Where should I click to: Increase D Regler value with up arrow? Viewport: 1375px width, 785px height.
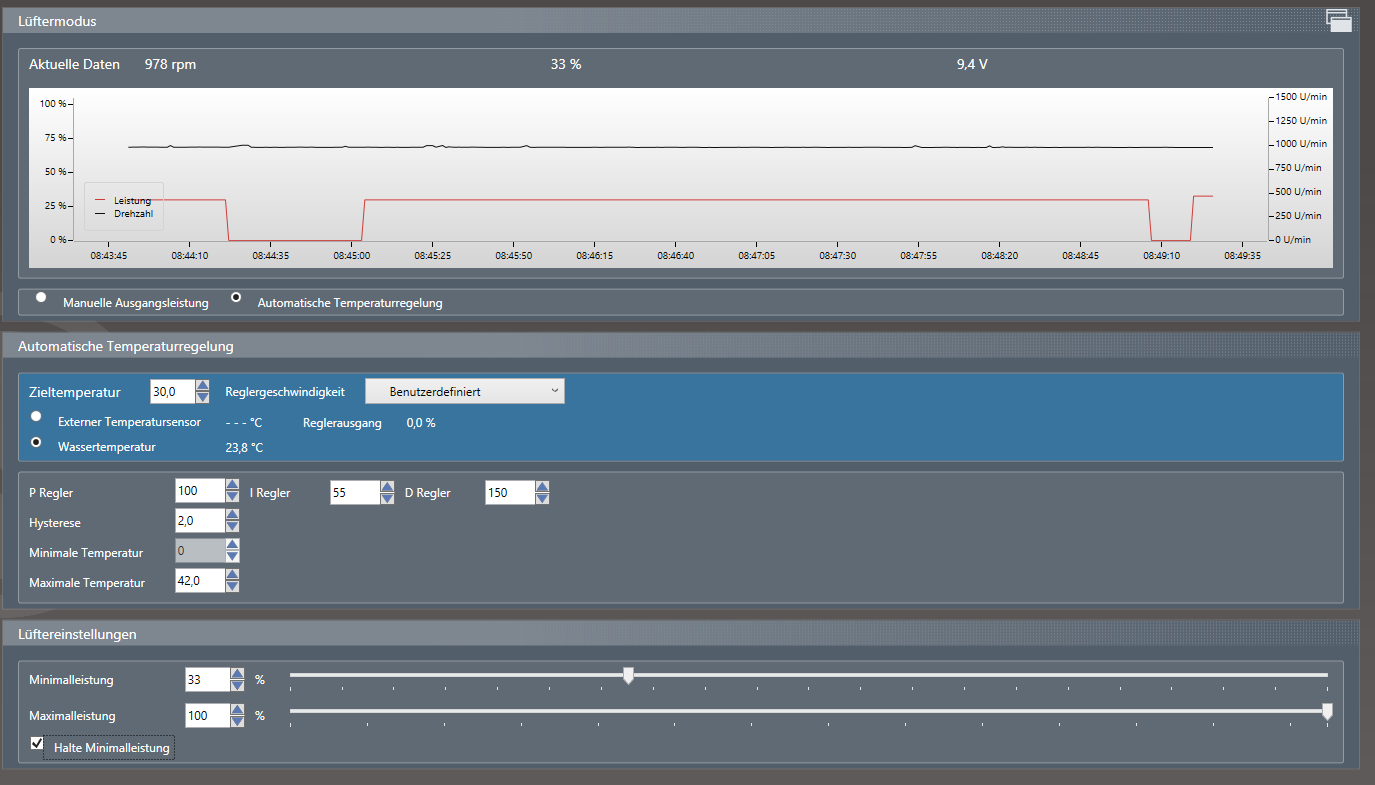[542, 486]
